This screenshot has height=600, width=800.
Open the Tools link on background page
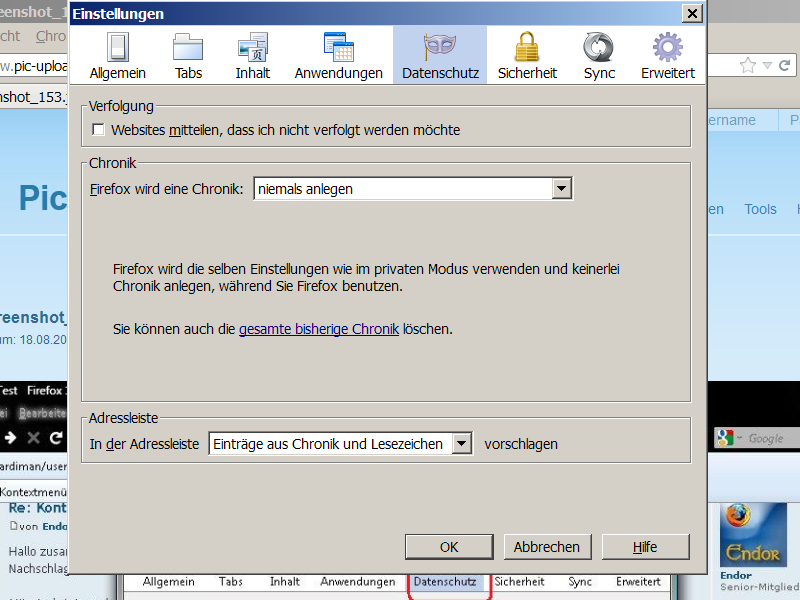pyautogui.click(x=760, y=209)
